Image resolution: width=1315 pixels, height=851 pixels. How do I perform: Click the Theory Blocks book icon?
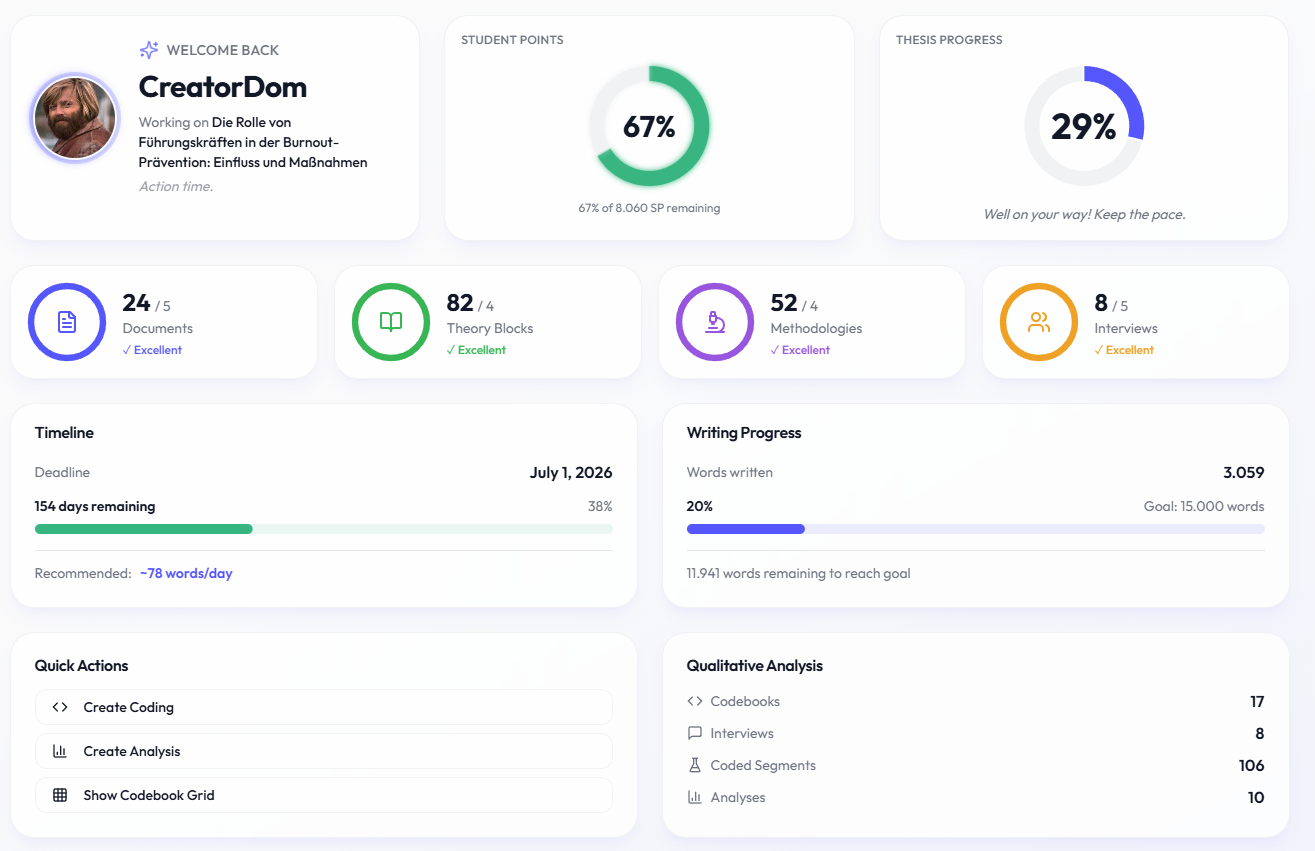[391, 322]
